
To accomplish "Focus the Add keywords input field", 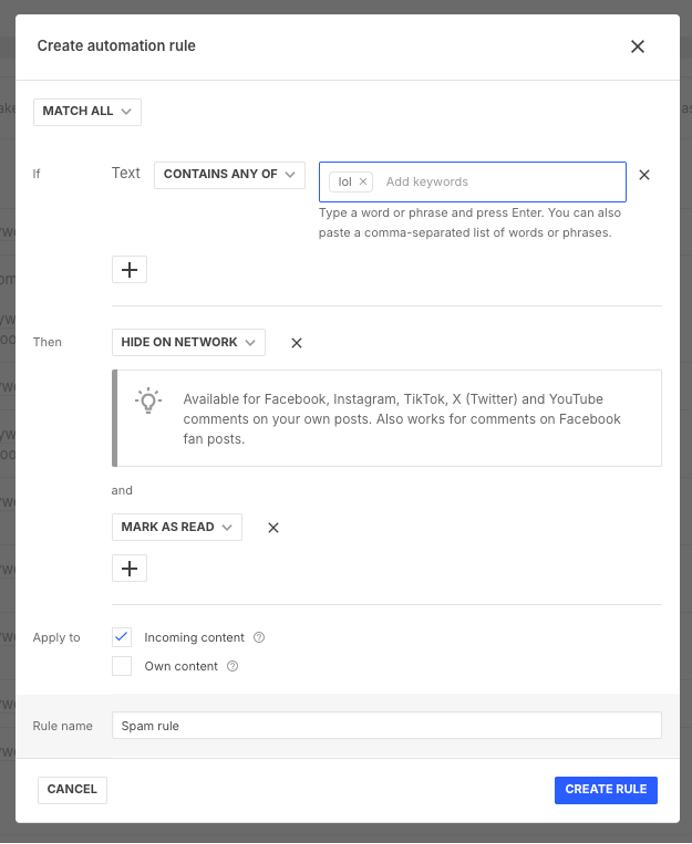I will click(500, 182).
